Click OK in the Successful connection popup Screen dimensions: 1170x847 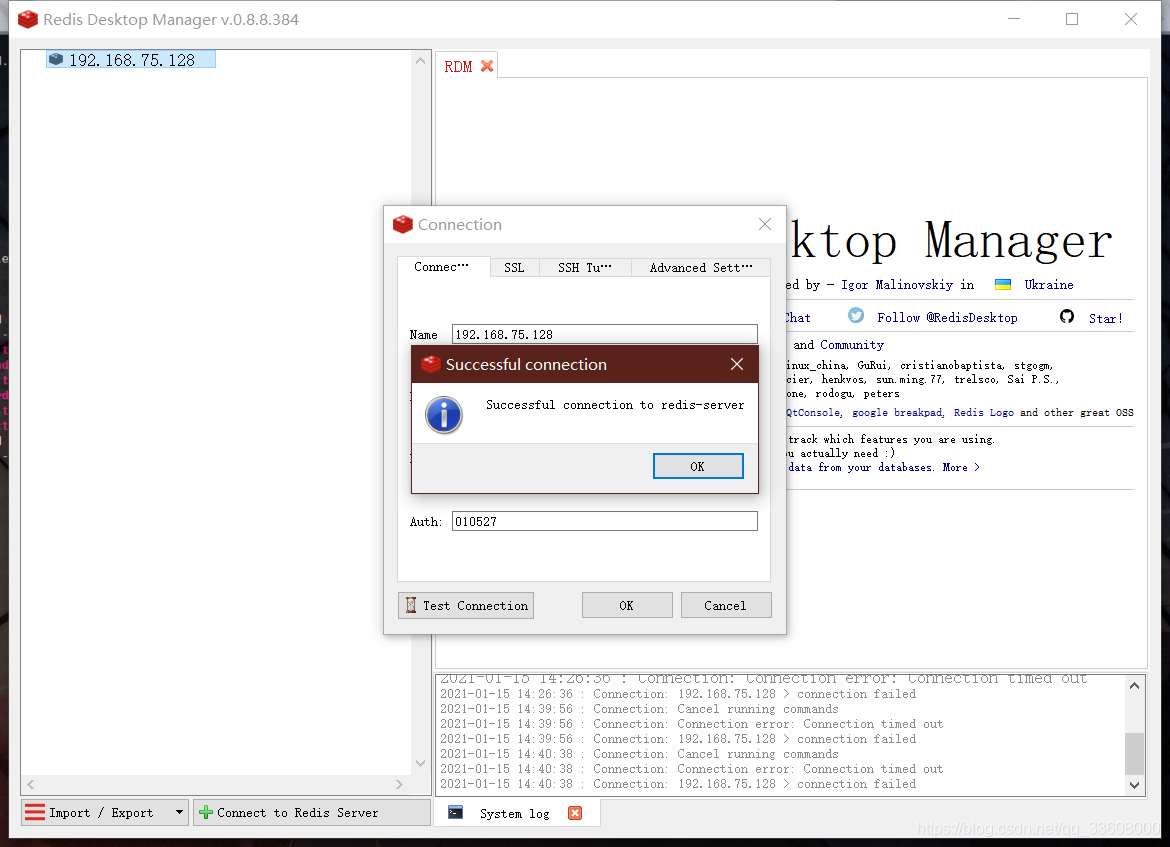pyautogui.click(x=698, y=466)
